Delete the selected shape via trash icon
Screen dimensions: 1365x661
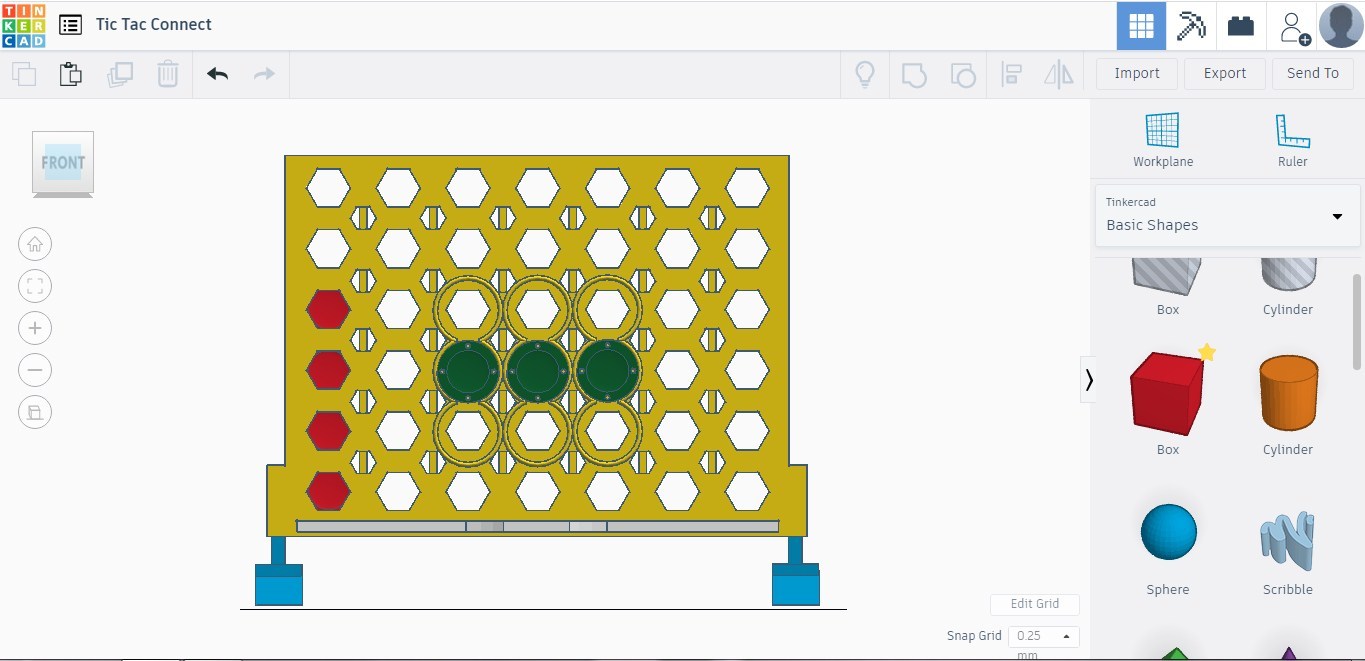coord(167,73)
